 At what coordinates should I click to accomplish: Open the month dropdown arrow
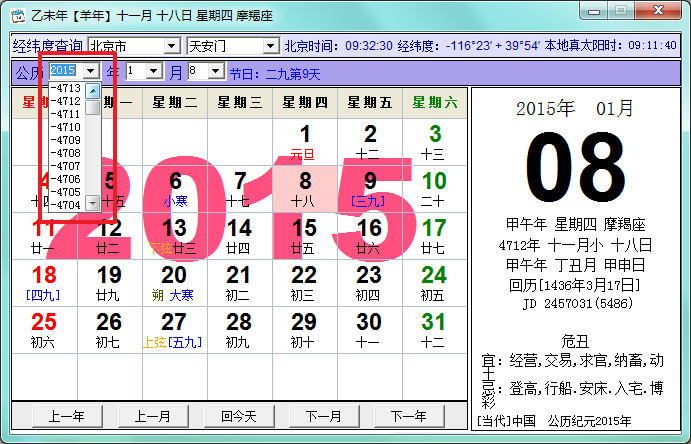point(154,71)
